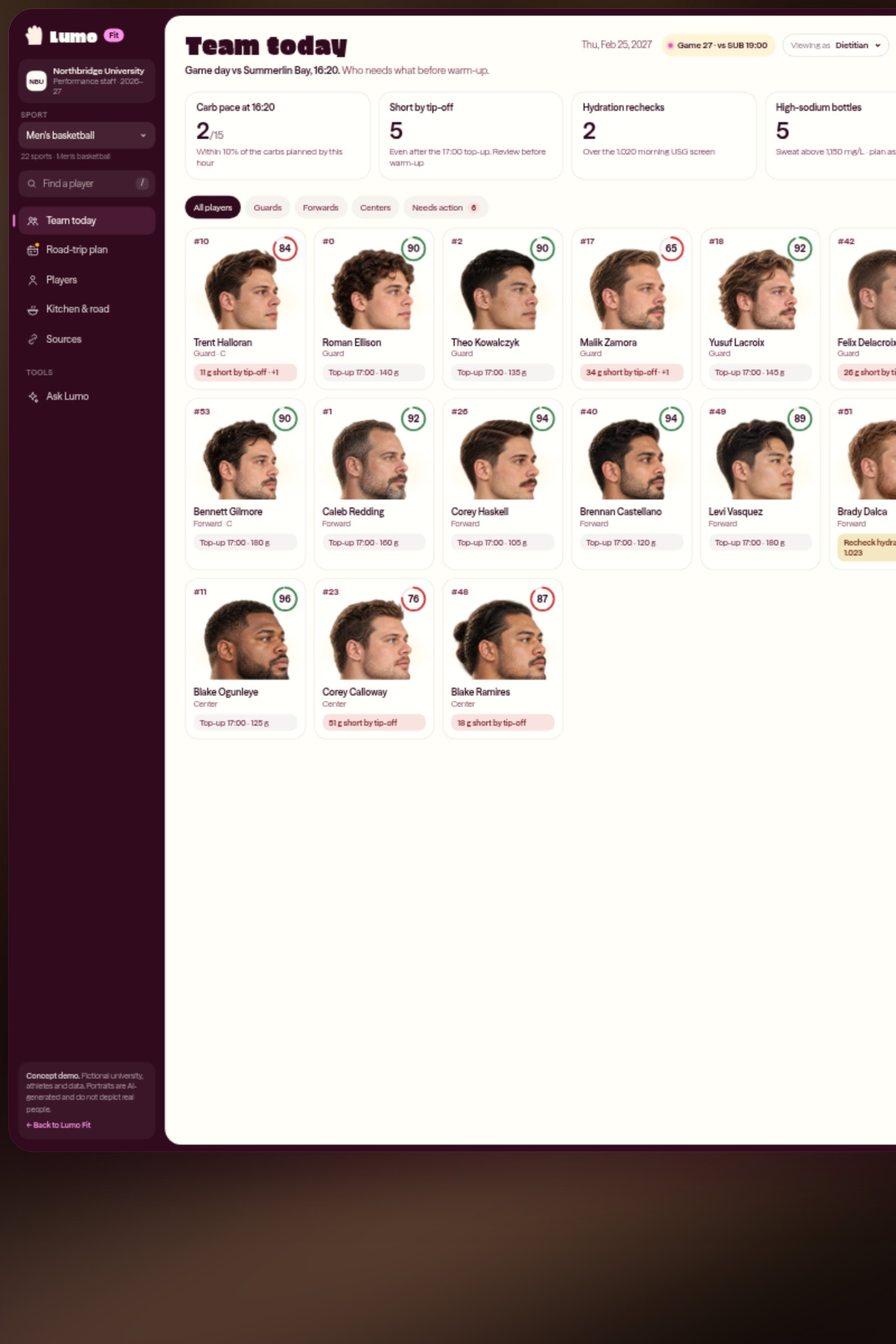Open Carb pace at 16:20 card
Viewport: 896px width, 1344px height.
coord(277,136)
